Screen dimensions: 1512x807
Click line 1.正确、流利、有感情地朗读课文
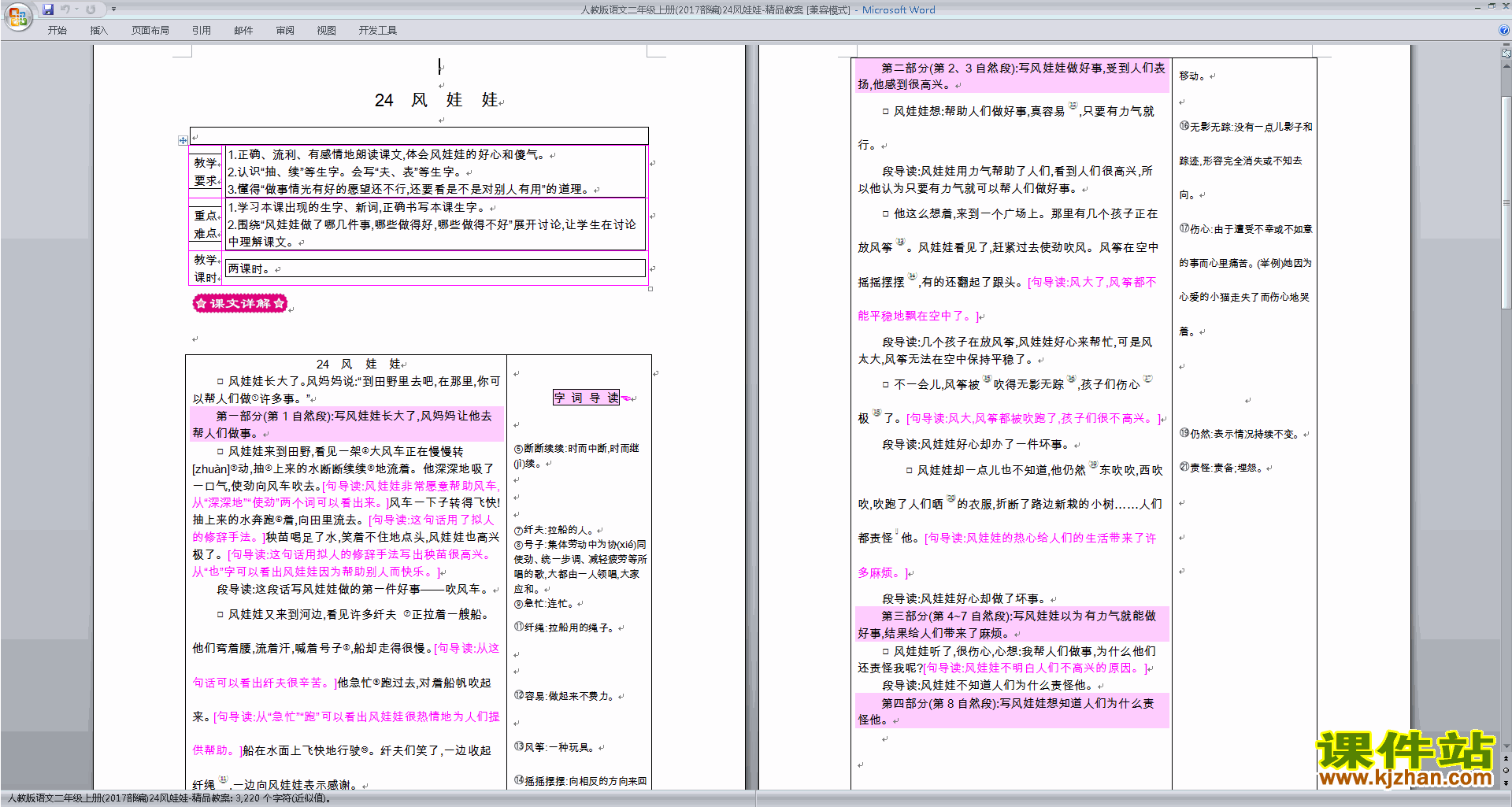(387, 155)
